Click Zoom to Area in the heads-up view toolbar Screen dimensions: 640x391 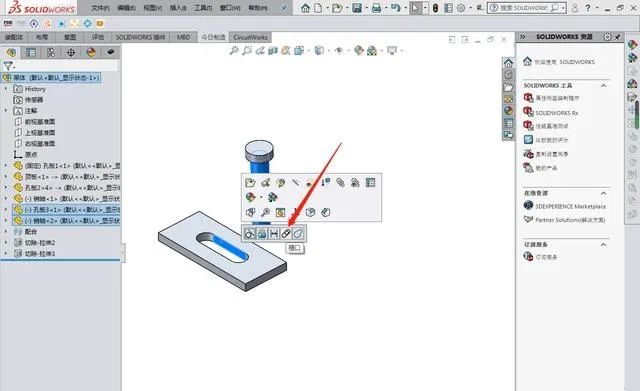point(247,51)
